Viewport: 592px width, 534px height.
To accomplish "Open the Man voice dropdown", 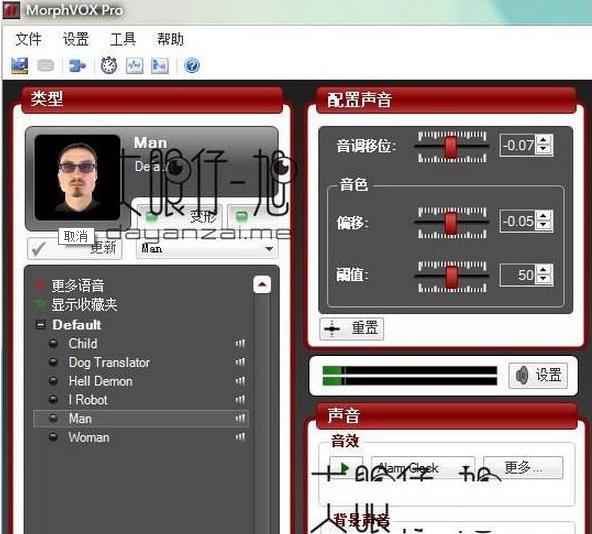I will click(207, 248).
